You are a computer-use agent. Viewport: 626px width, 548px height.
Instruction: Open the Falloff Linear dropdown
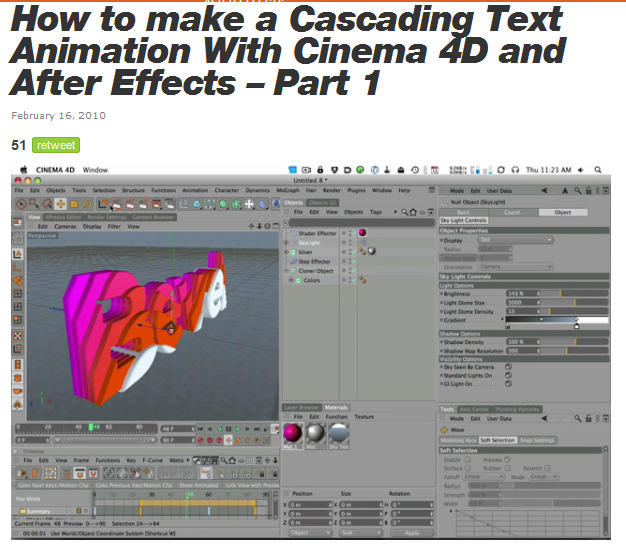coord(484,477)
